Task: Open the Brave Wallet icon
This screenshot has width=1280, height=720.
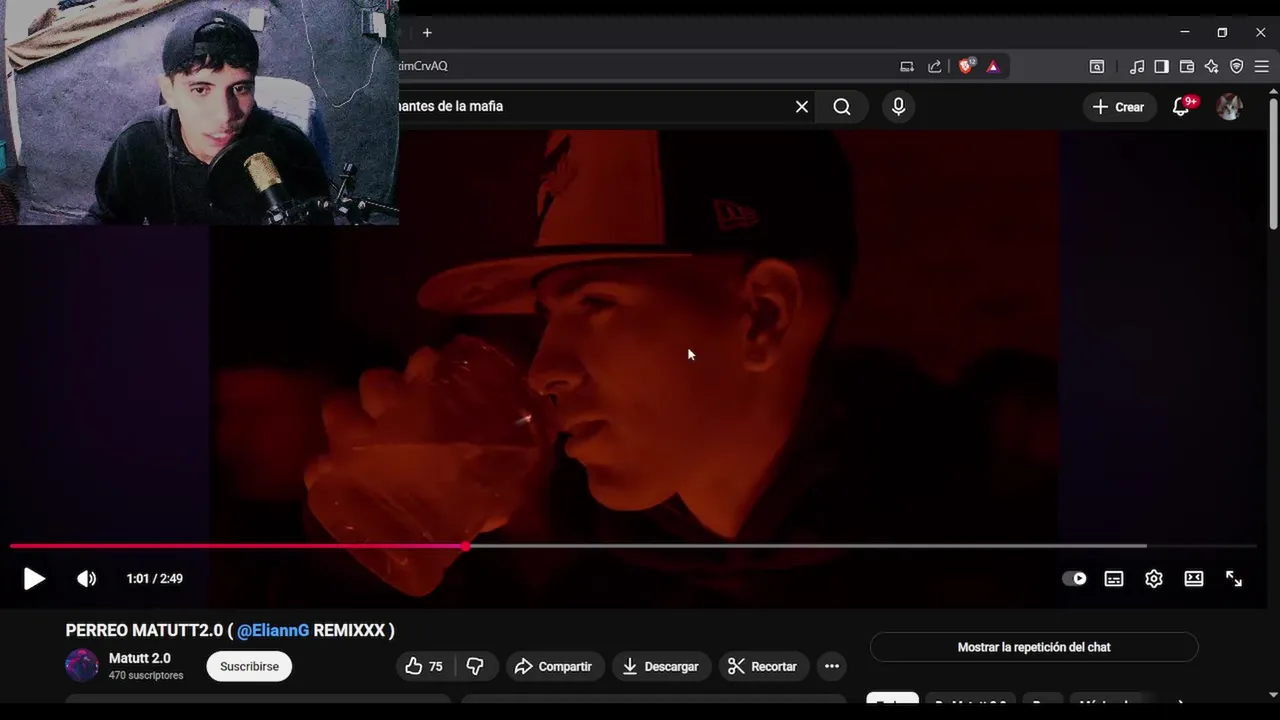Action: [x=1187, y=67]
